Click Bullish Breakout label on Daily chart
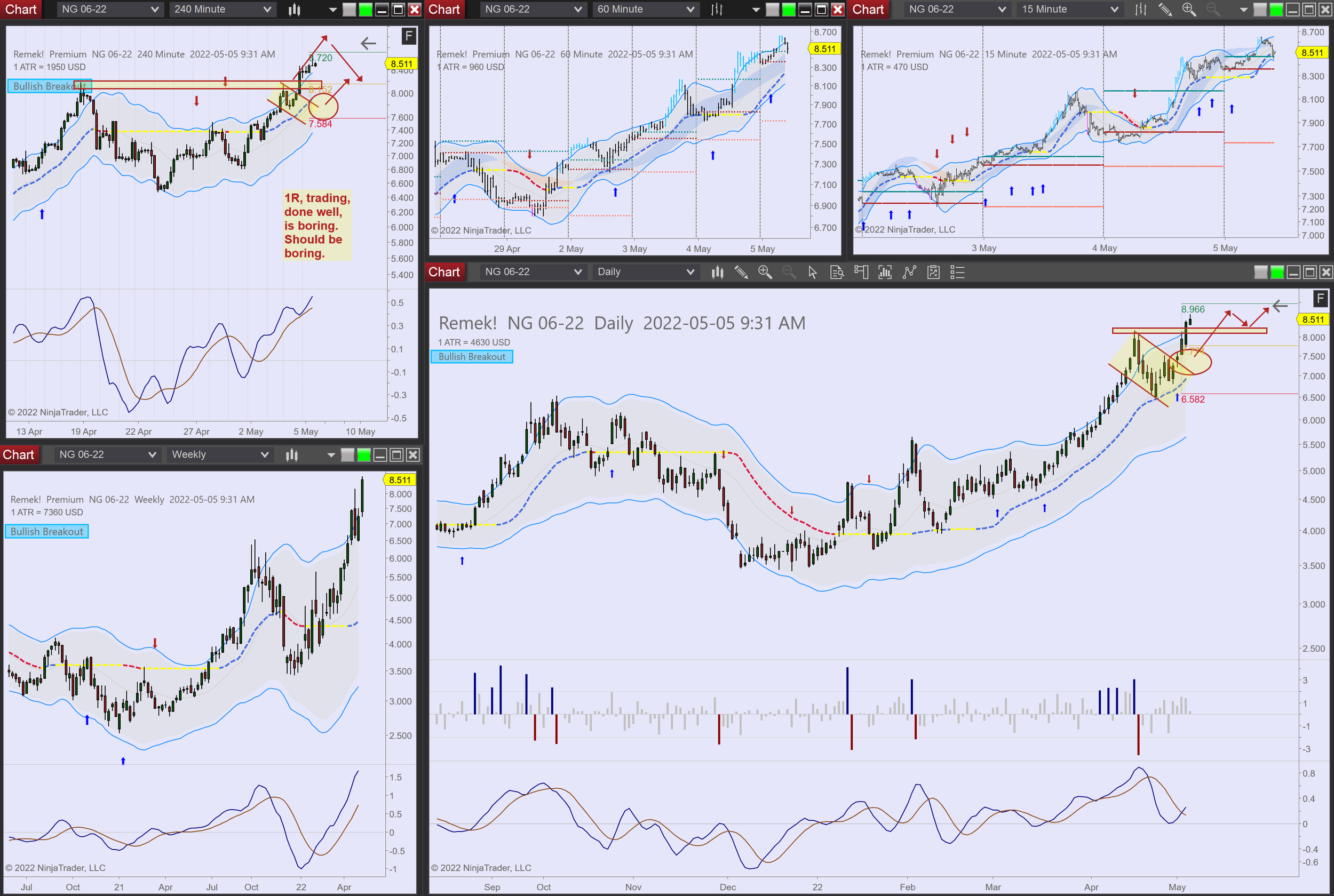 [x=472, y=357]
